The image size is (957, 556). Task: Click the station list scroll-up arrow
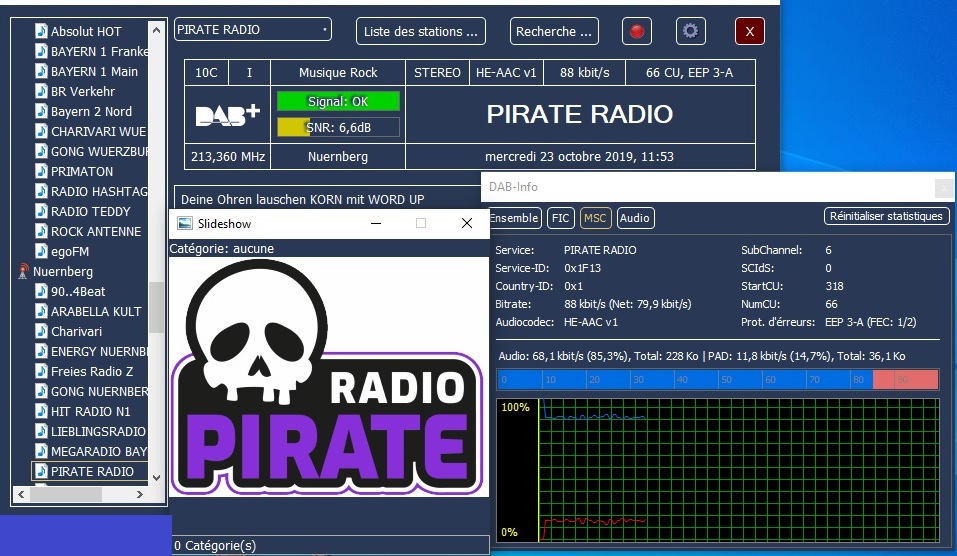click(x=157, y=29)
